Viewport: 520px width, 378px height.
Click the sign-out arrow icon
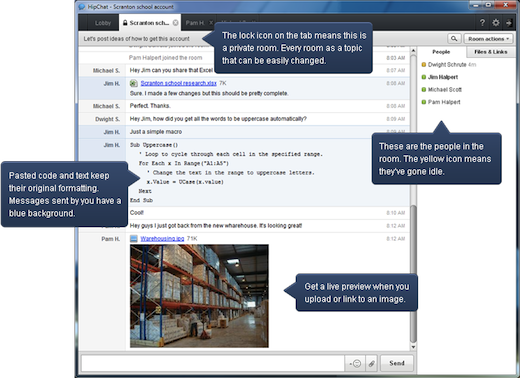coord(509,23)
